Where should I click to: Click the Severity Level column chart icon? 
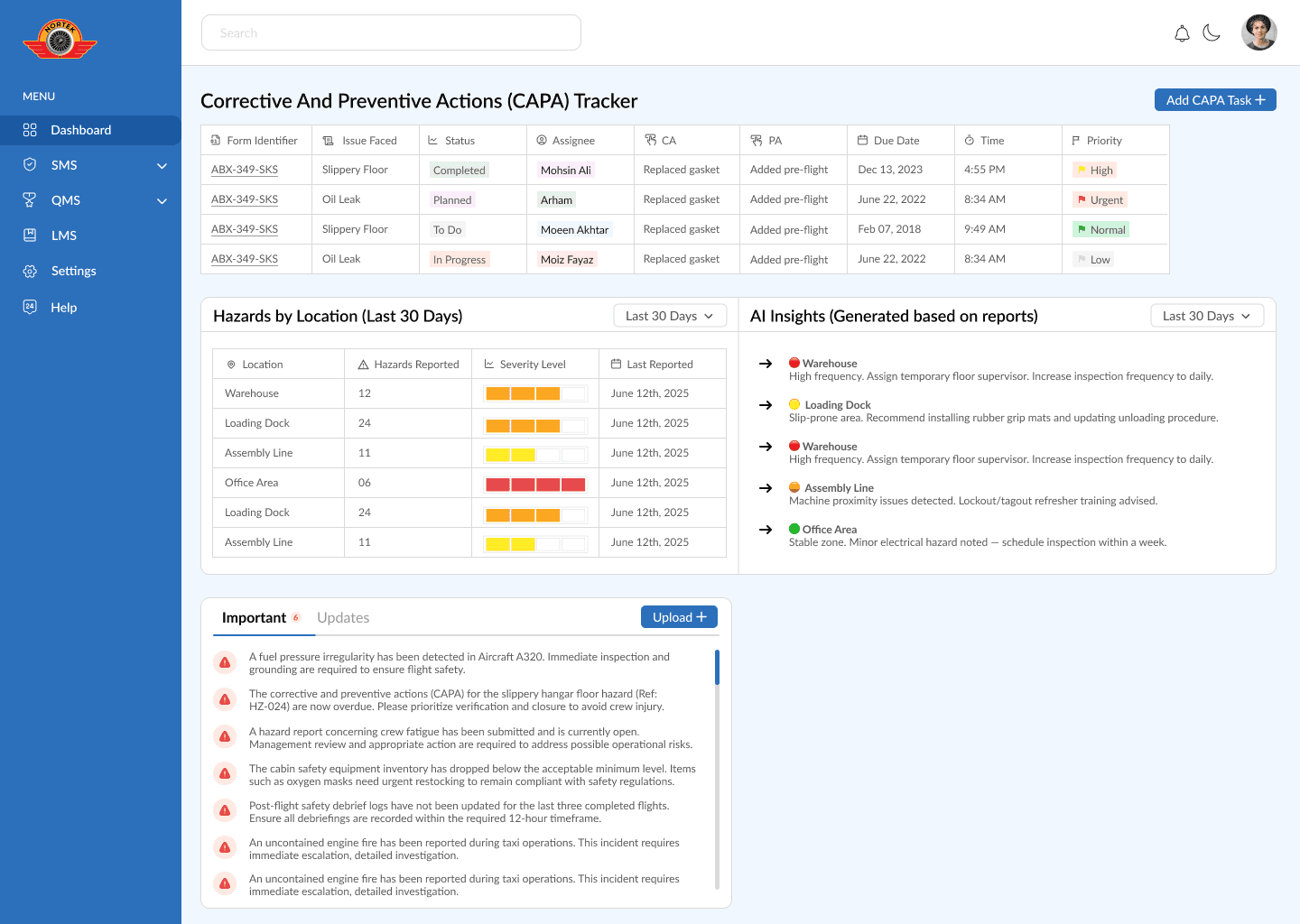coord(489,365)
